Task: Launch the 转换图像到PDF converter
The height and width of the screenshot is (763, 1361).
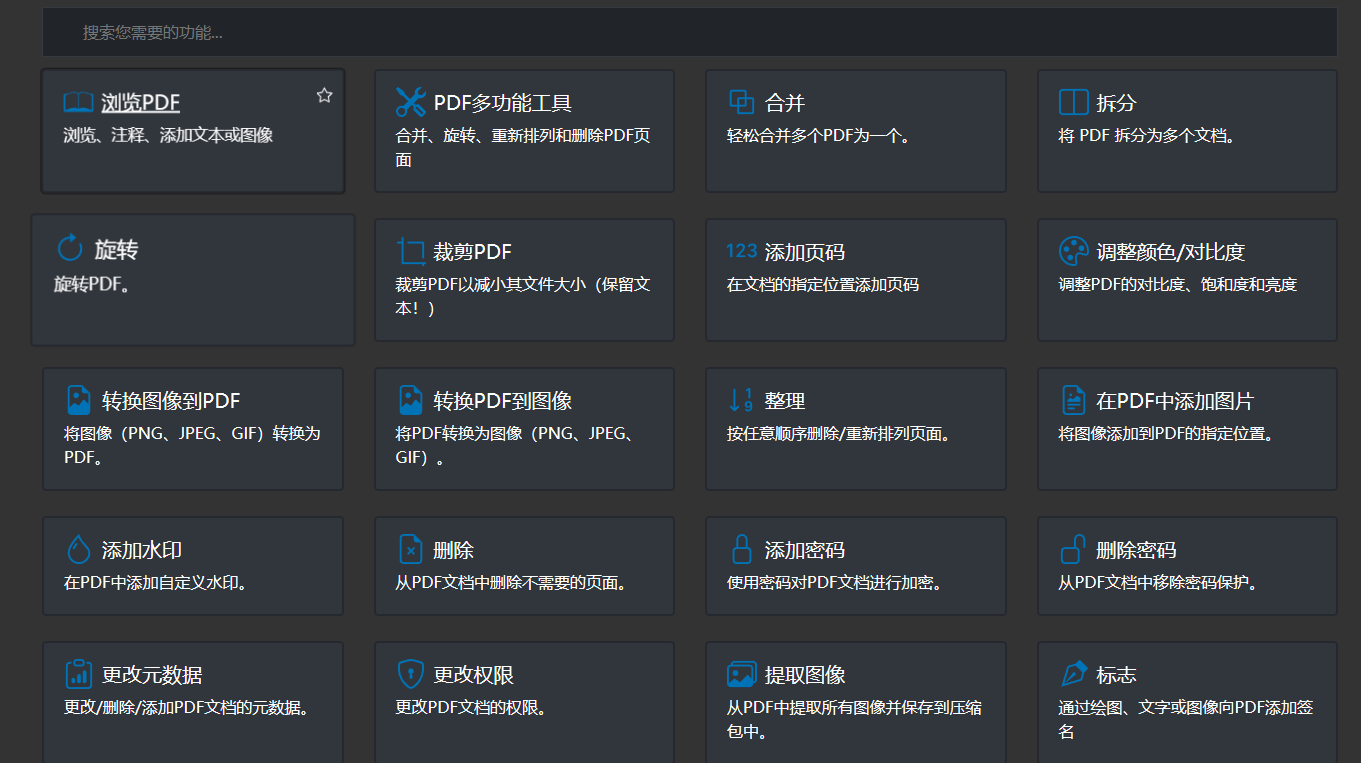Action: click(192, 428)
